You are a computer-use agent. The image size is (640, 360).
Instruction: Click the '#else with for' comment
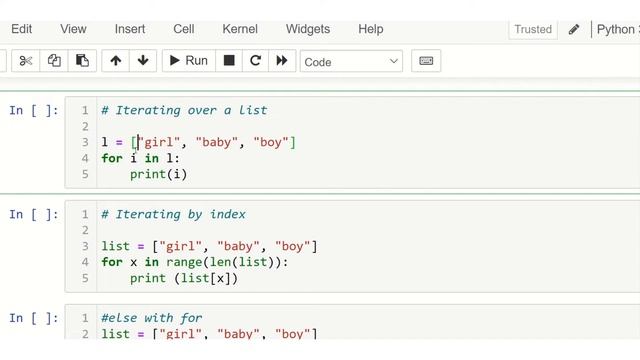click(151, 318)
